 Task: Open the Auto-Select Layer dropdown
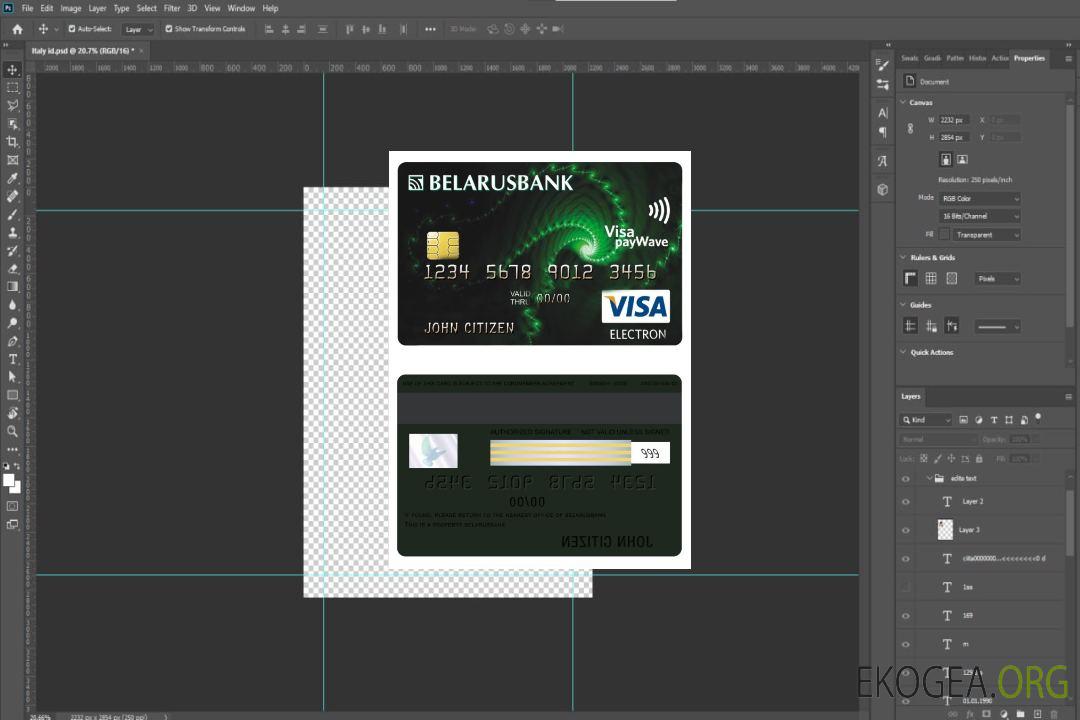click(x=138, y=29)
